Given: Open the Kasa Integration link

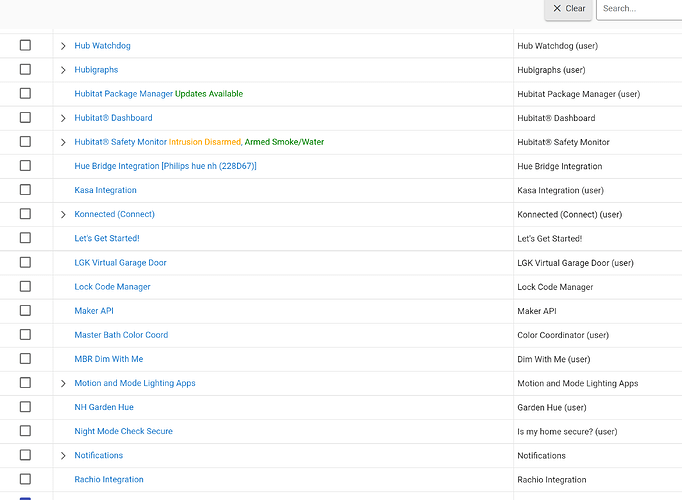Looking at the screenshot, I should 105,190.
